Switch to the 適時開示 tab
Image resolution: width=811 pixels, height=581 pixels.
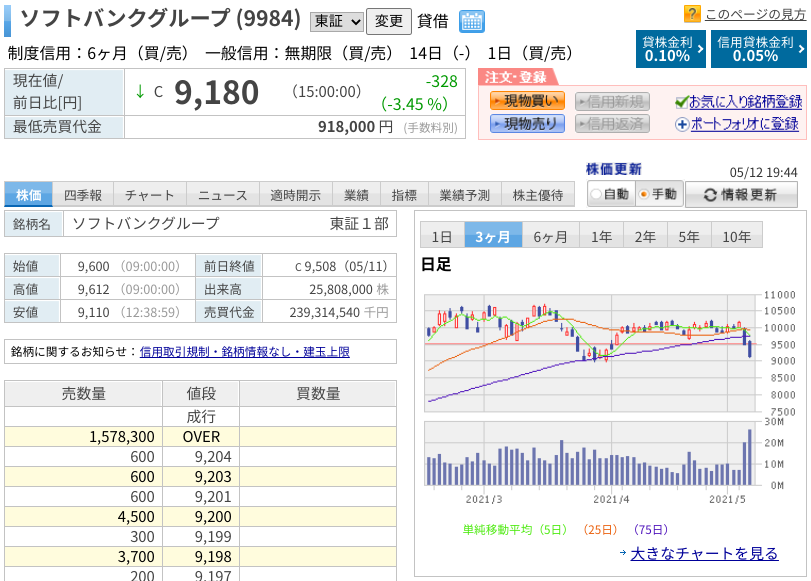(x=296, y=195)
